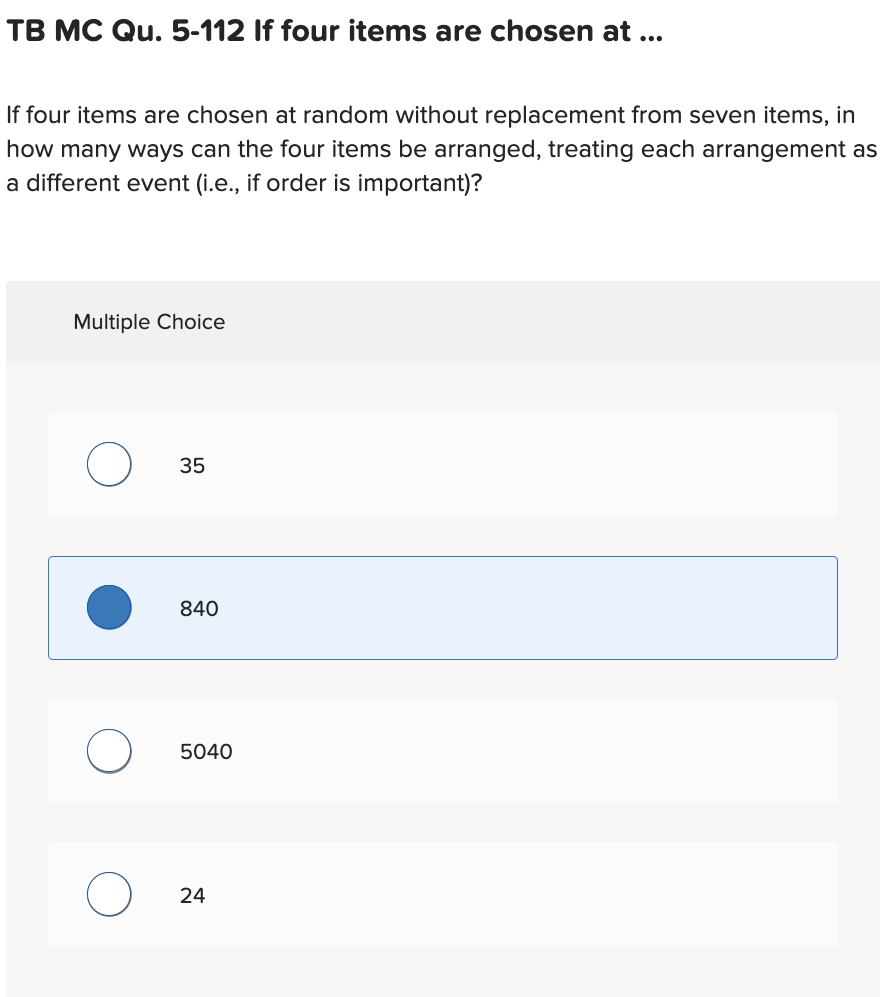
Task: Select the radio button for answer 35
Action: pos(109,464)
